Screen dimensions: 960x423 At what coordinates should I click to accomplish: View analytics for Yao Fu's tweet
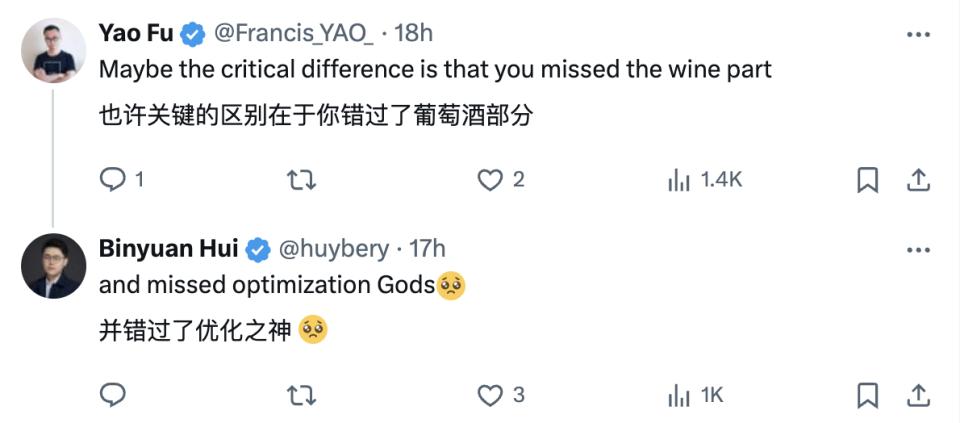(679, 180)
